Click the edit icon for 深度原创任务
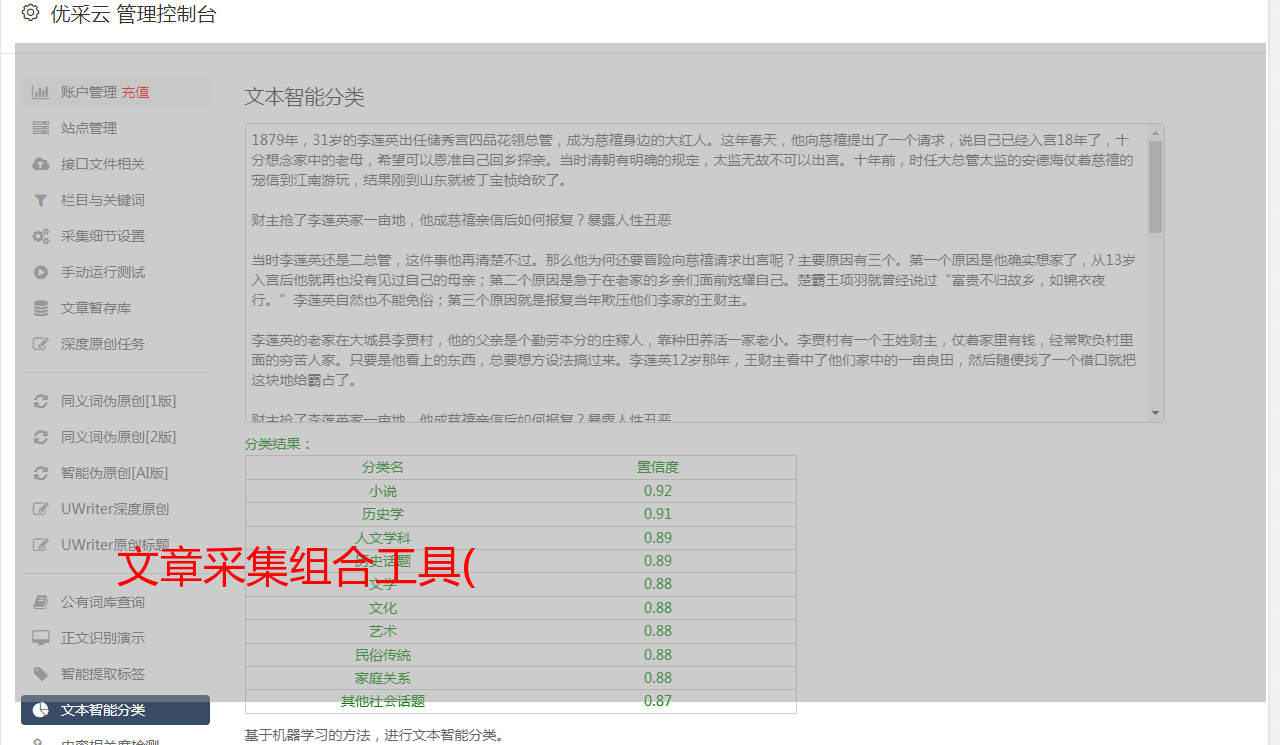Screen dimensions: 1280x745 (x=40, y=344)
